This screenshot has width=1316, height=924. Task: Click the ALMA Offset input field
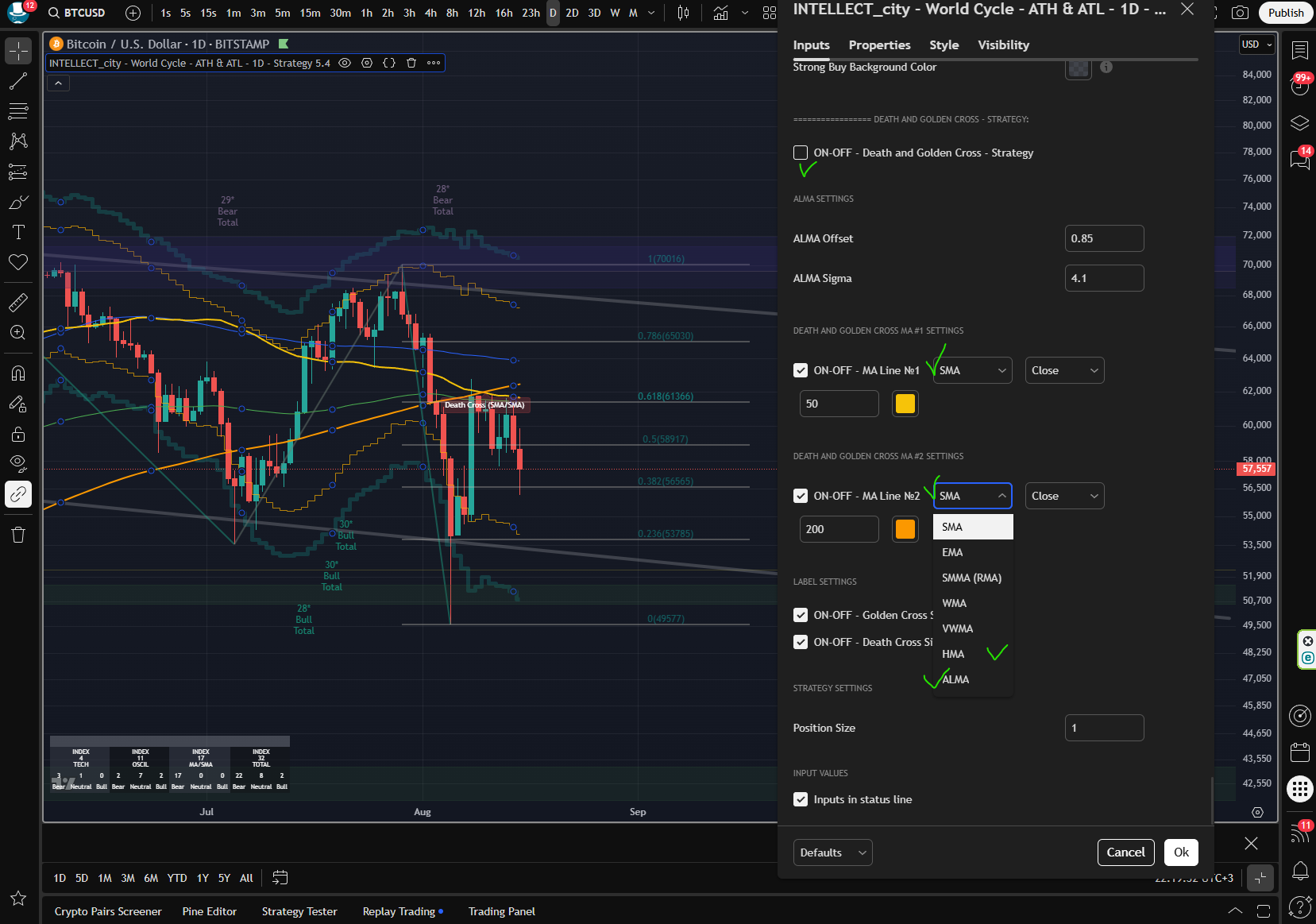pyautogui.click(x=1104, y=238)
